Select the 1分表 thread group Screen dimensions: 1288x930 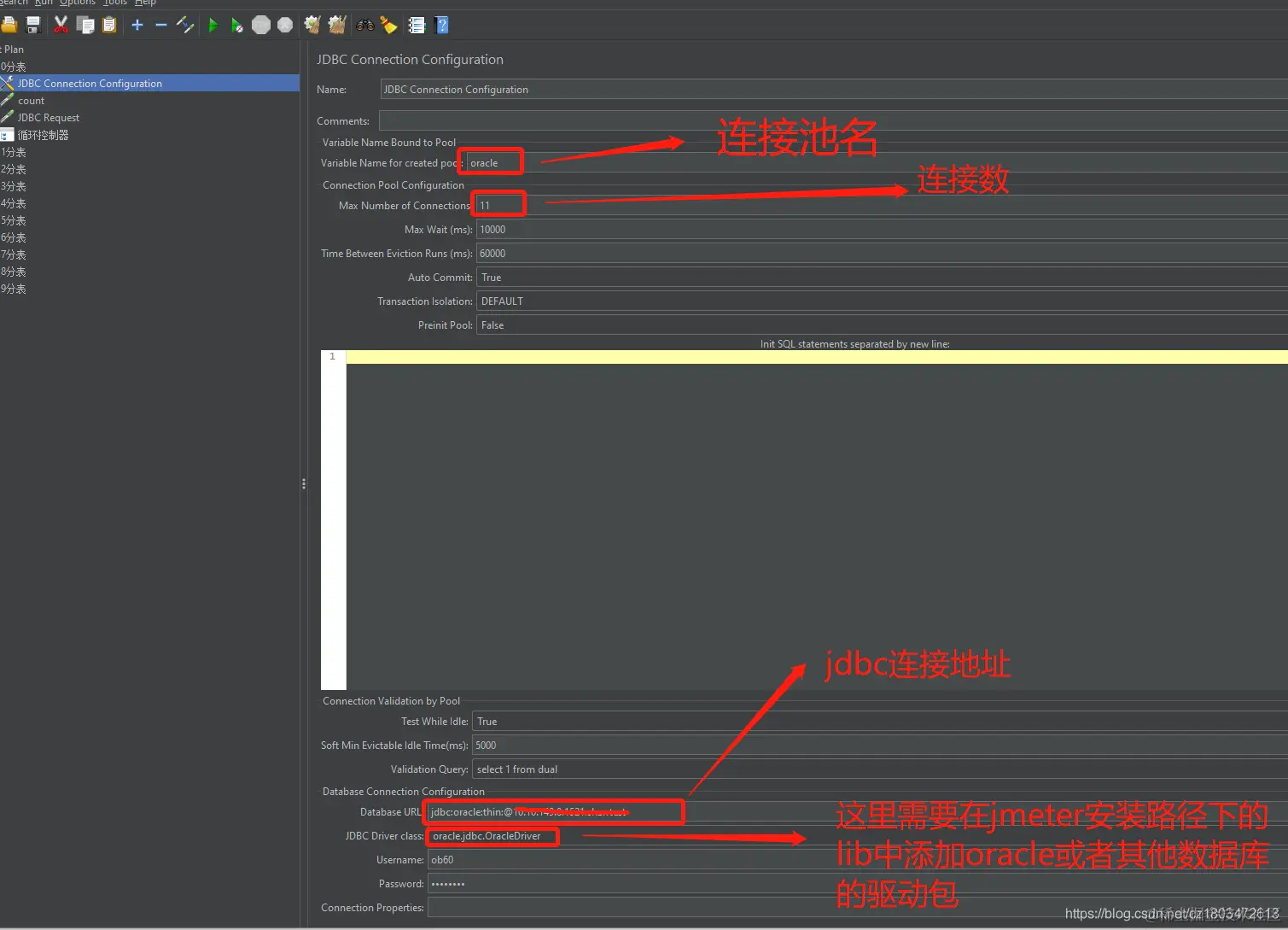point(14,152)
